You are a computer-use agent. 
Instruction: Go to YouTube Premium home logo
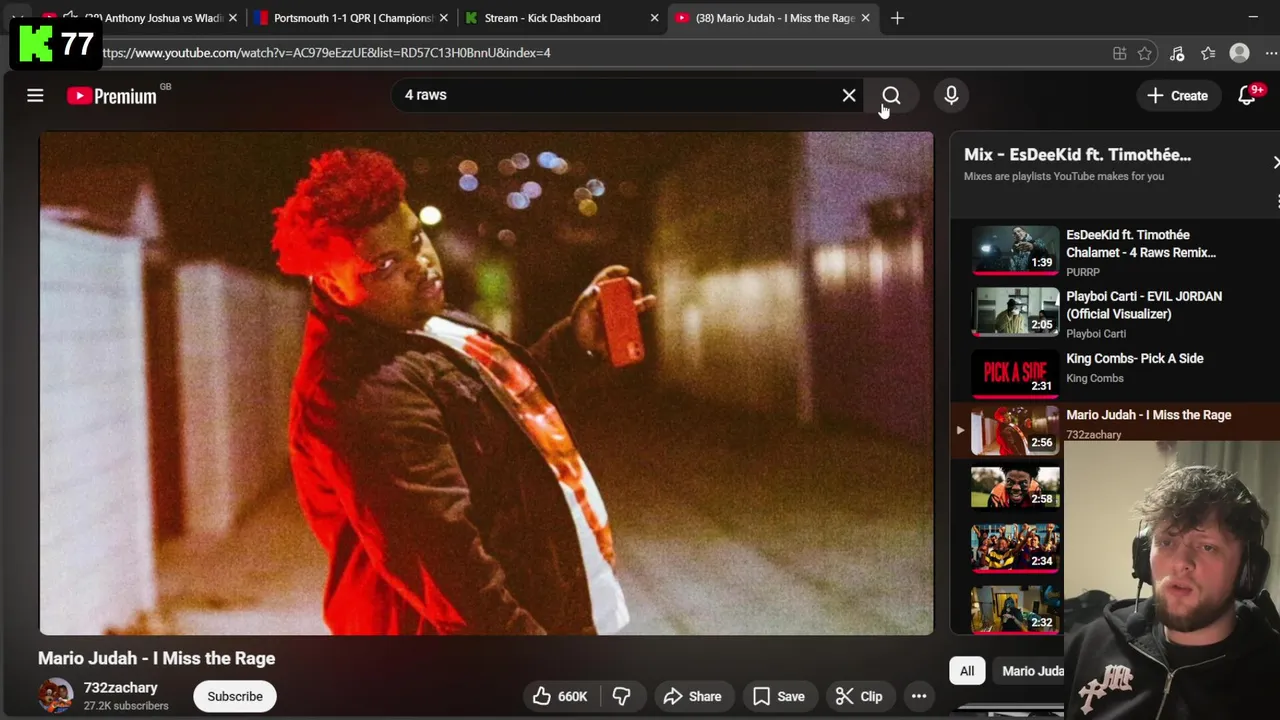[112, 96]
